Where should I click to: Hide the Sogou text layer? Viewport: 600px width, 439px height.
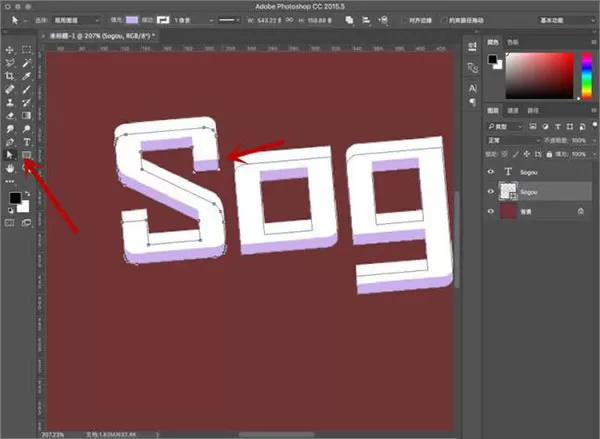(x=491, y=172)
